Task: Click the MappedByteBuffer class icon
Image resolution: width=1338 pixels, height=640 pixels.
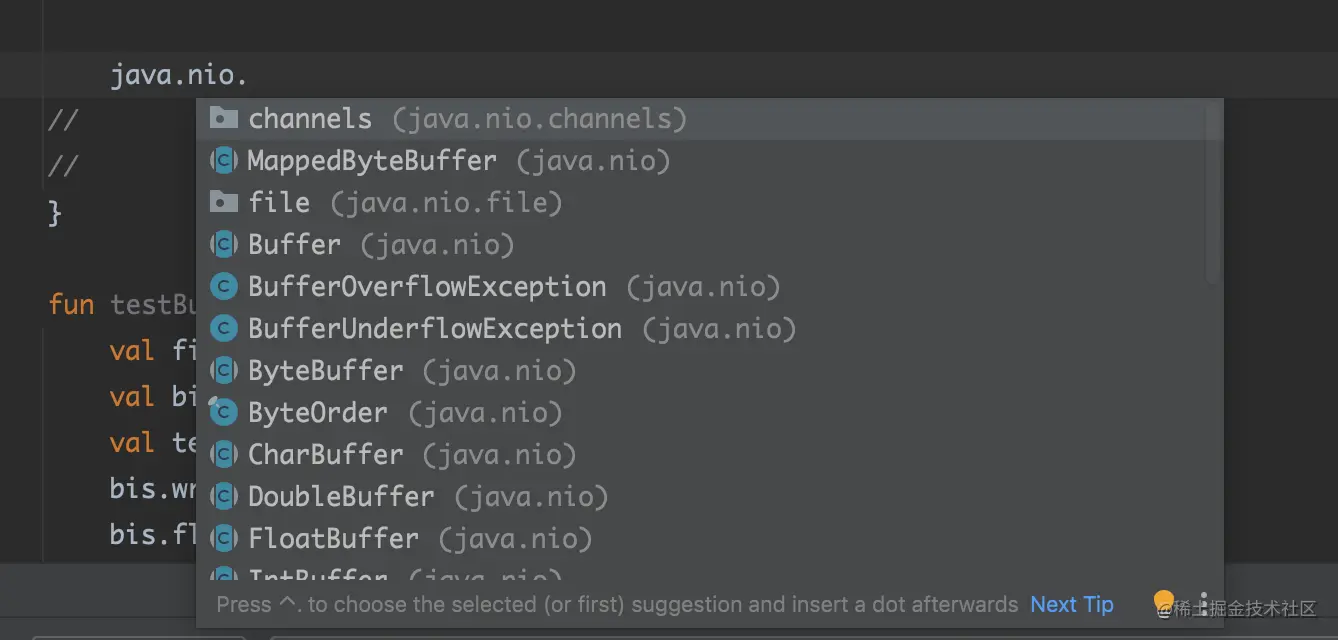Action: click(x=223, y=160)
